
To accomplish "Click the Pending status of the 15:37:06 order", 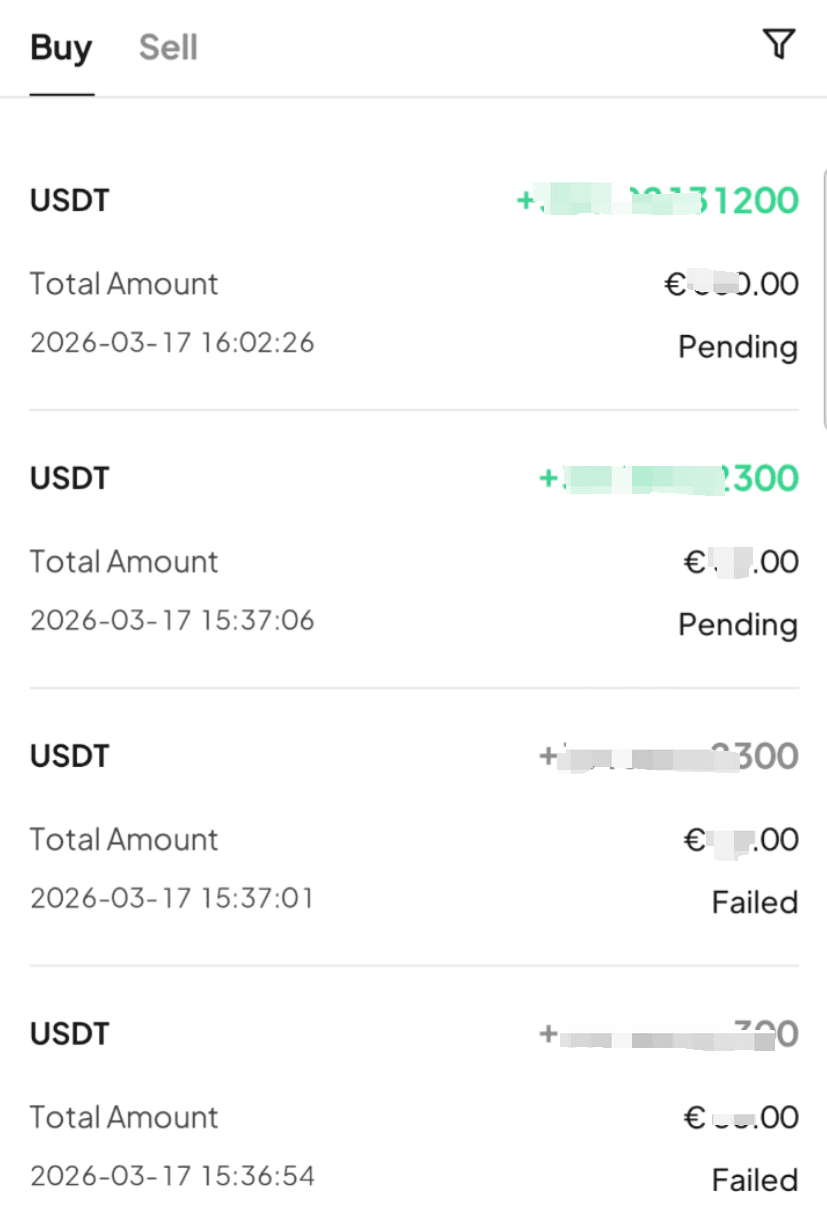I will pyautogui.click(x=737, y=625).
